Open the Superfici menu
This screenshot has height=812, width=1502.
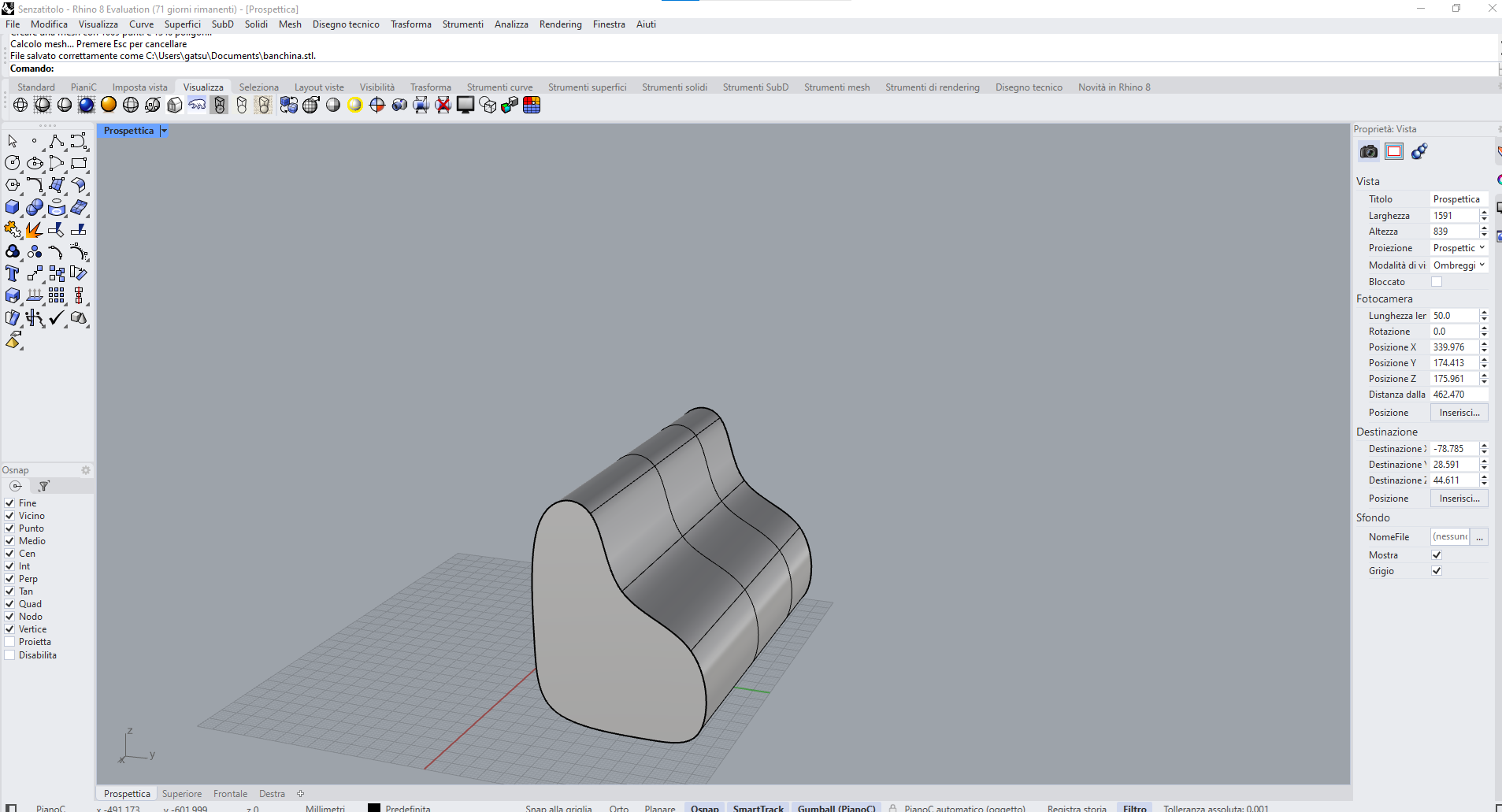coord(182,24)
